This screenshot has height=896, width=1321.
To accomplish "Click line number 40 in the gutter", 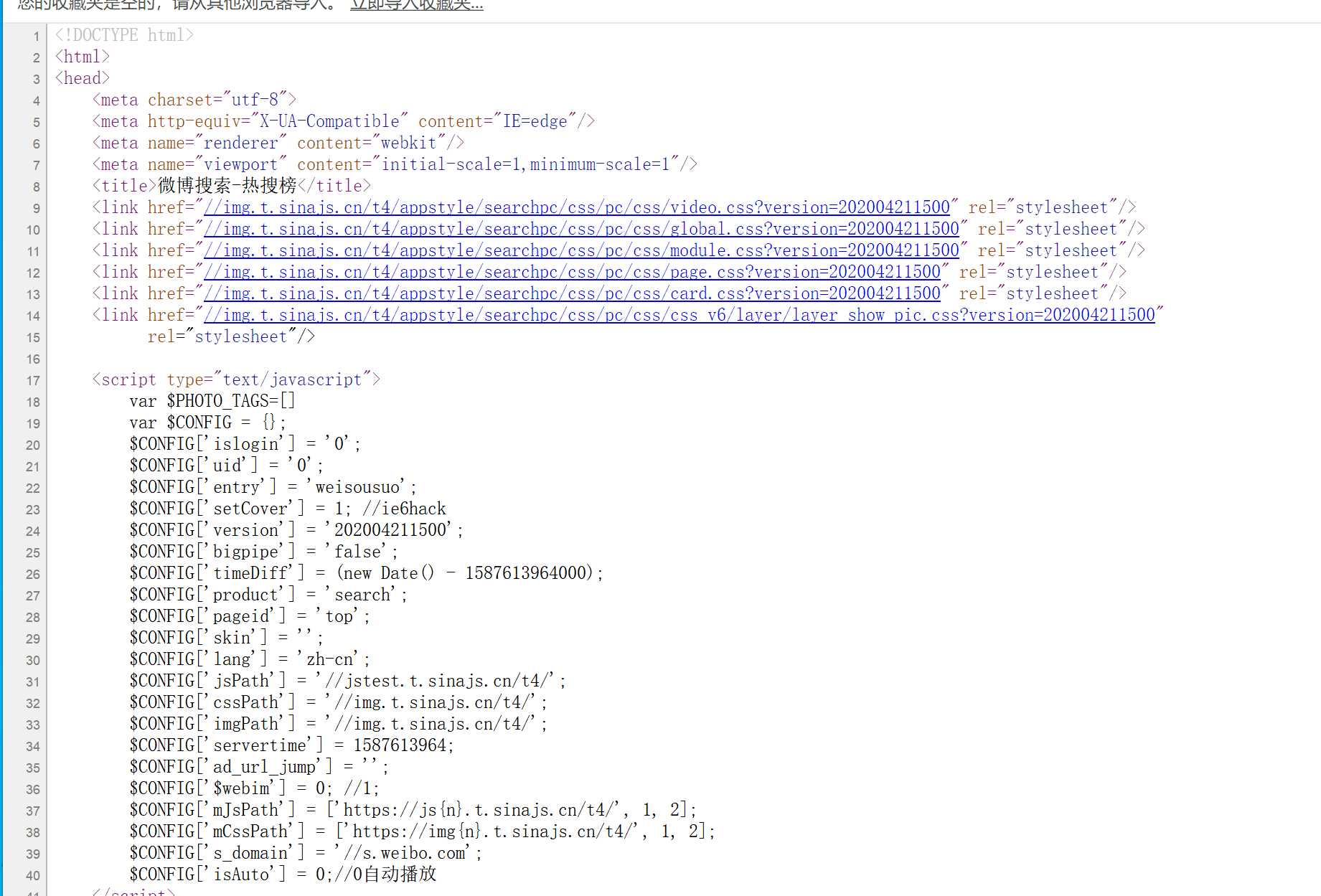I will (33, 876).
